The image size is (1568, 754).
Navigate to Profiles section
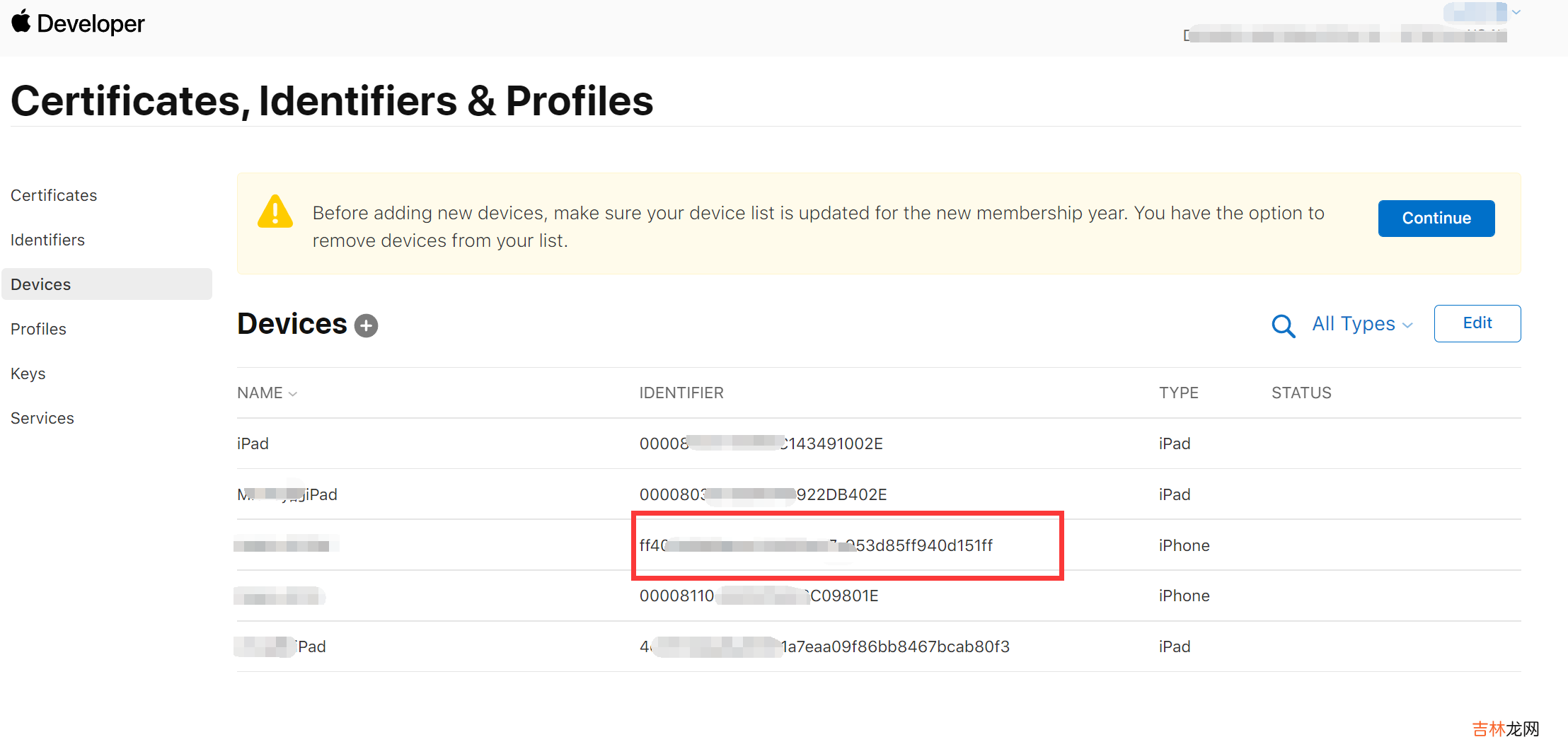coord(38,329)
